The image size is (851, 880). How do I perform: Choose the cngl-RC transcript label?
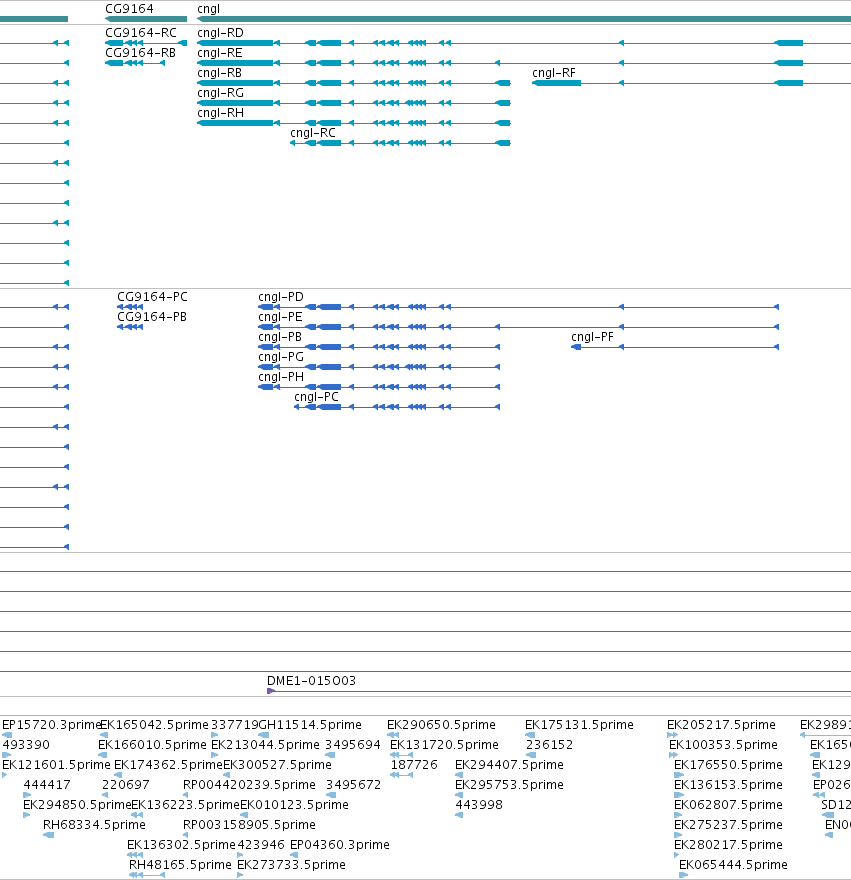313,133
